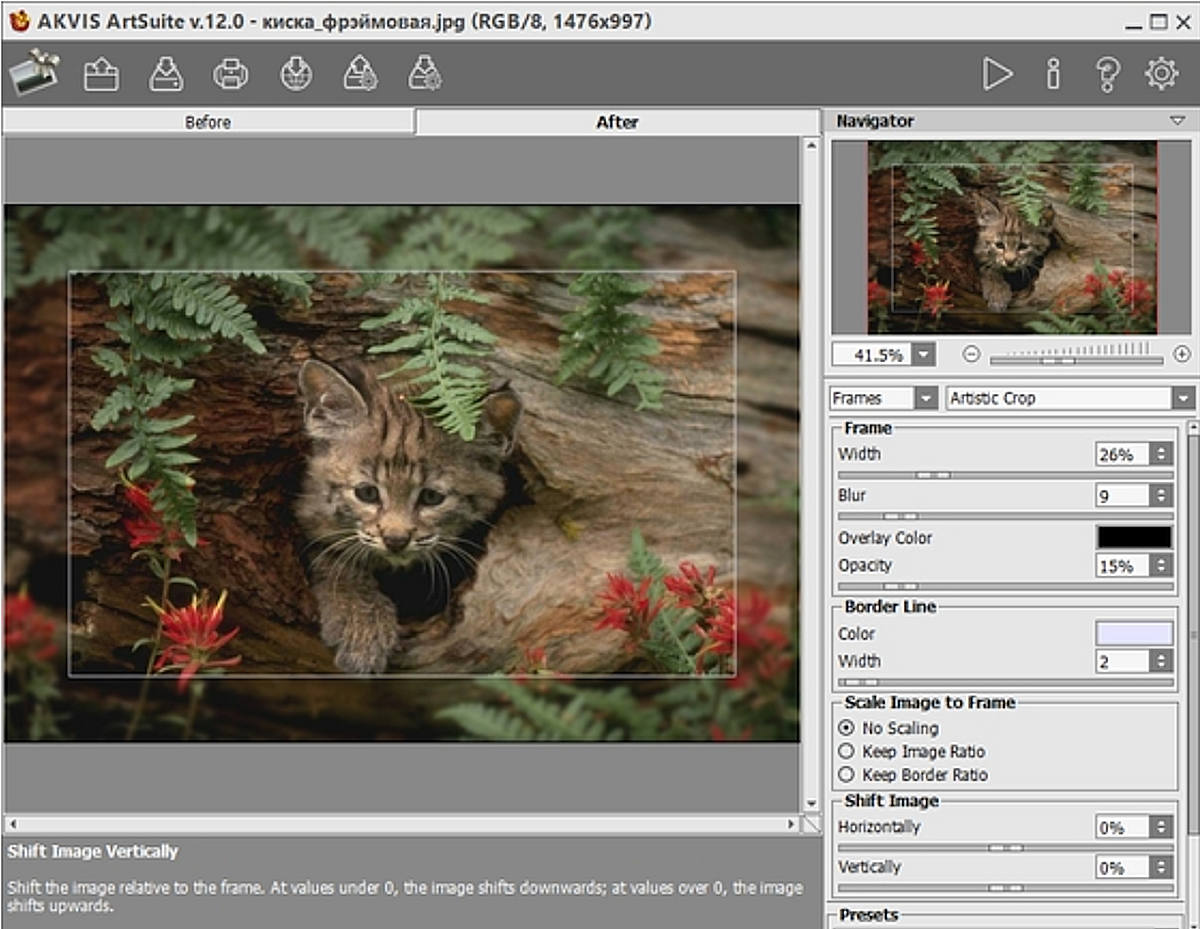Screen dimensions: 1200x929
Task: Print the image using printer icon
Action: point(230,74)
